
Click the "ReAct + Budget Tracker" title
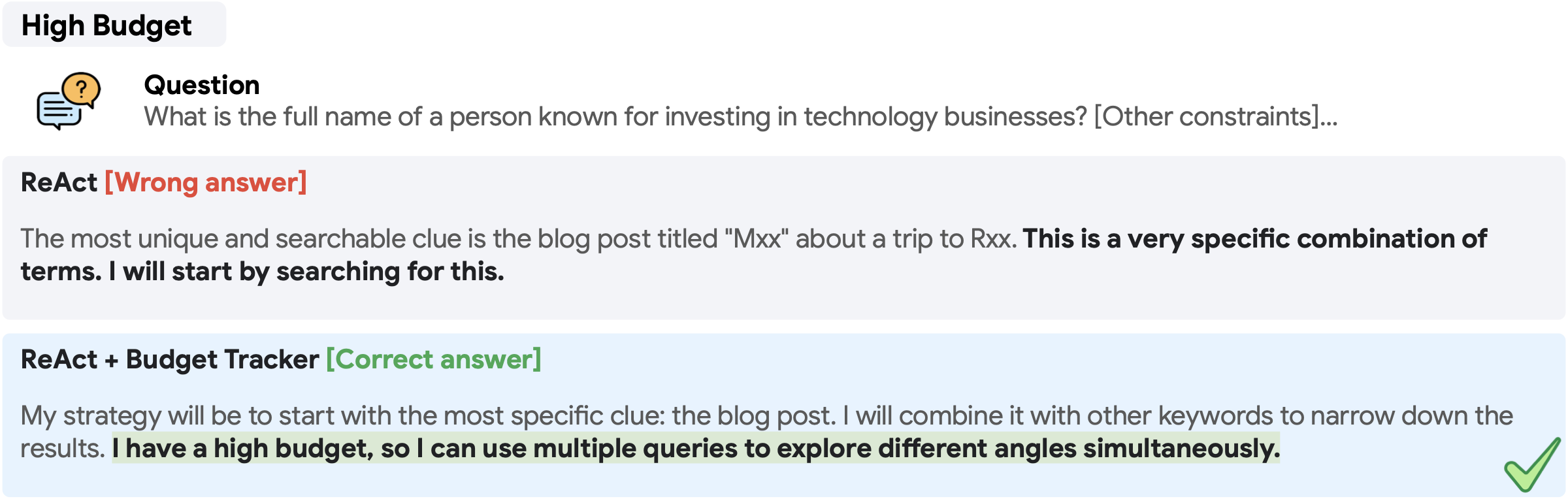[x=170, y=359]
